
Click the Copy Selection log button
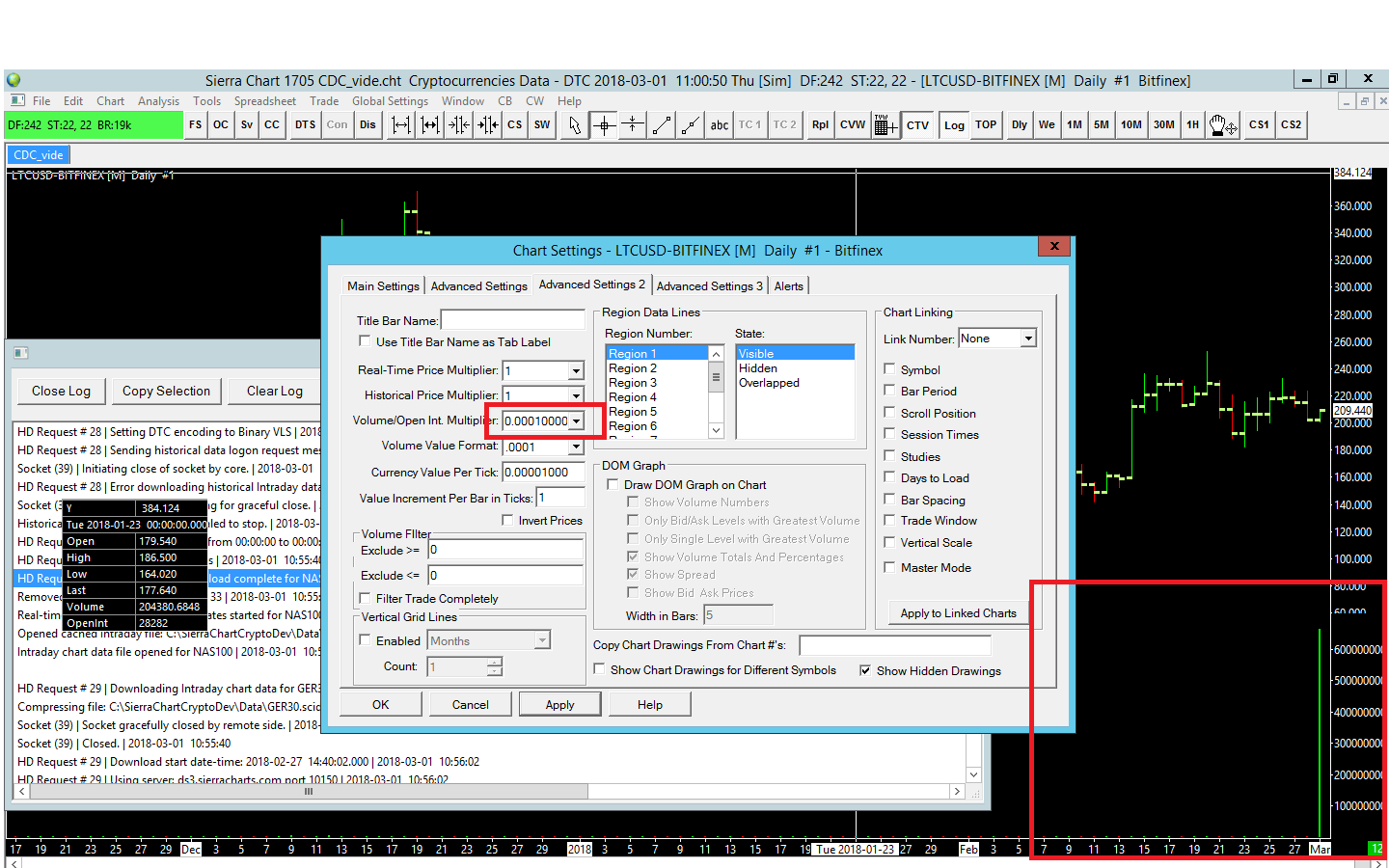tap(166, 391)
